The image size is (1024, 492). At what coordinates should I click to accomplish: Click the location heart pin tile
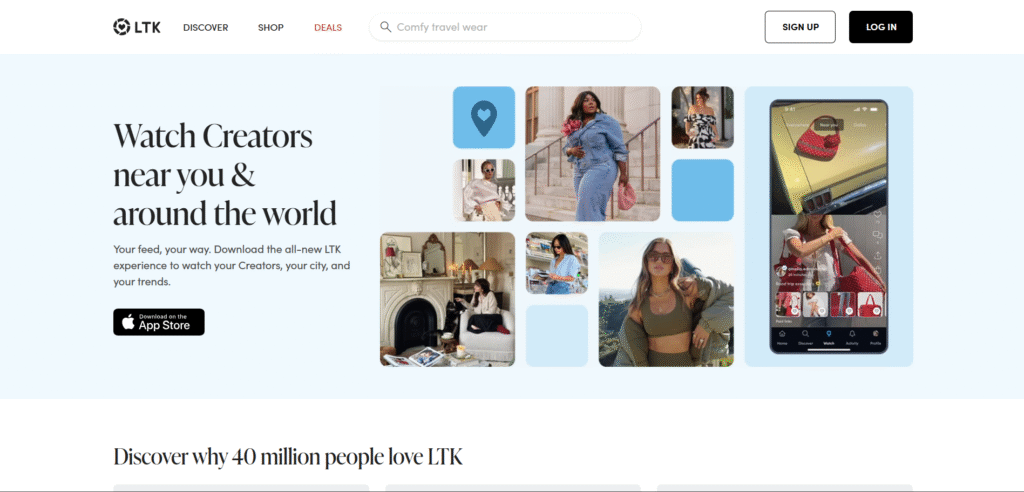pos(484,118)
